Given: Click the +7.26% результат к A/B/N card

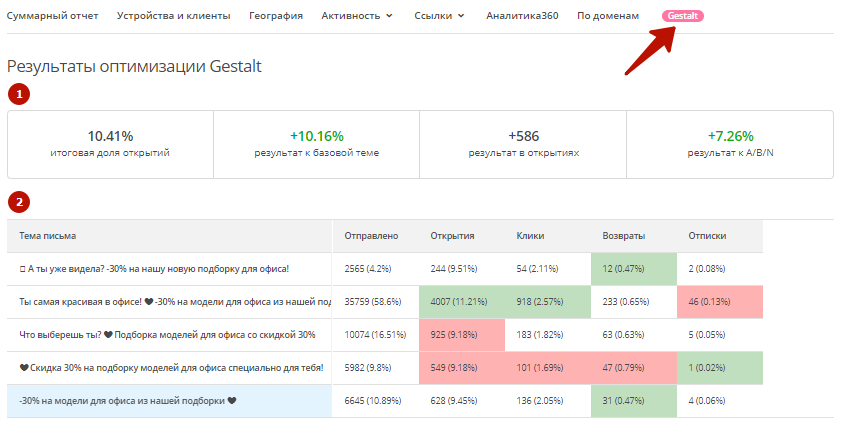Looking at the screenshot, I should [x=730, y=144].
